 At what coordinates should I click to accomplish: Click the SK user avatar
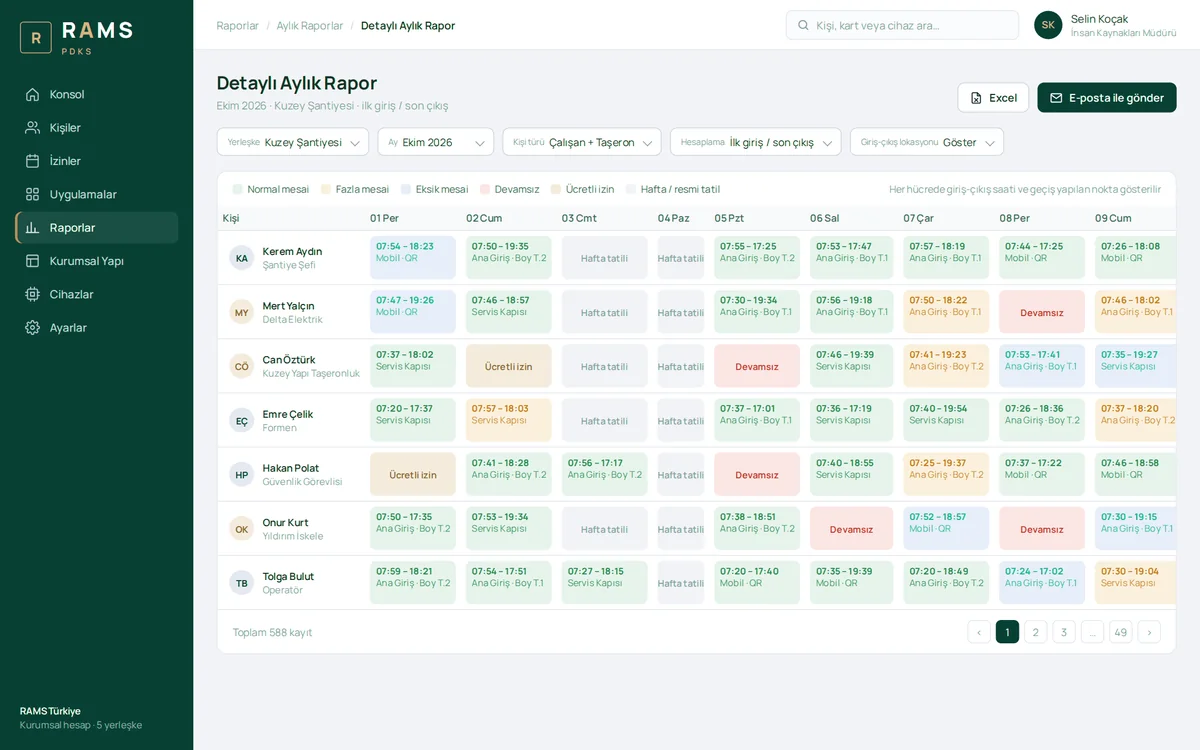(1048, 25)
